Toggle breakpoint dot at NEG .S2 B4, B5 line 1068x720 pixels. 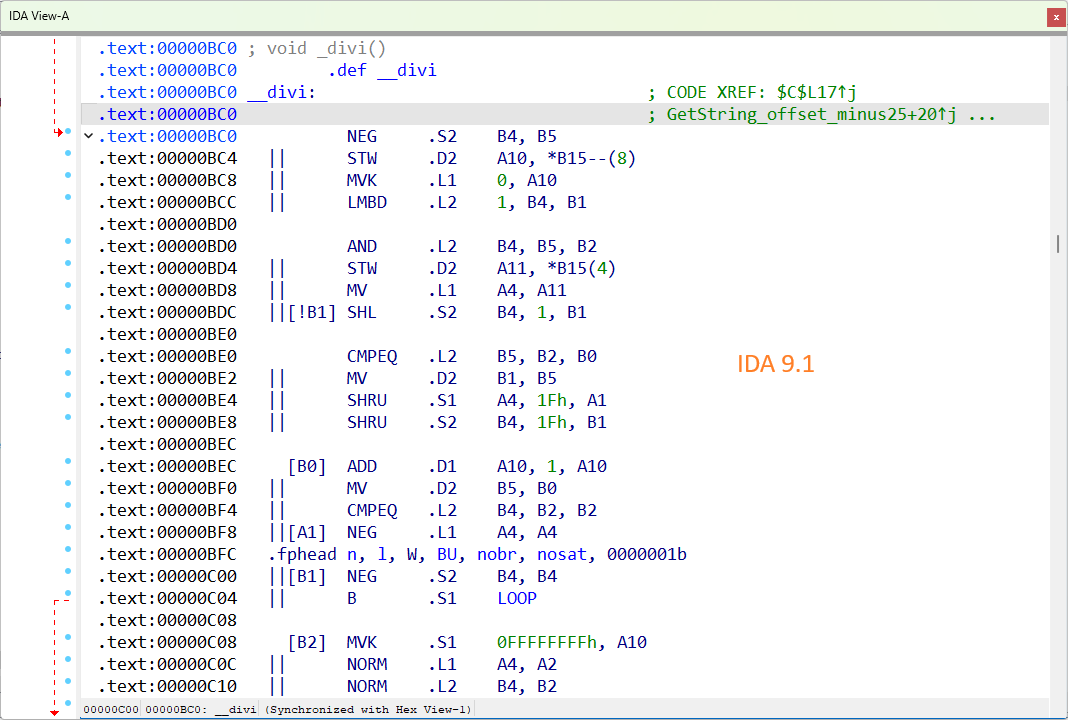[x=68, y=131]
